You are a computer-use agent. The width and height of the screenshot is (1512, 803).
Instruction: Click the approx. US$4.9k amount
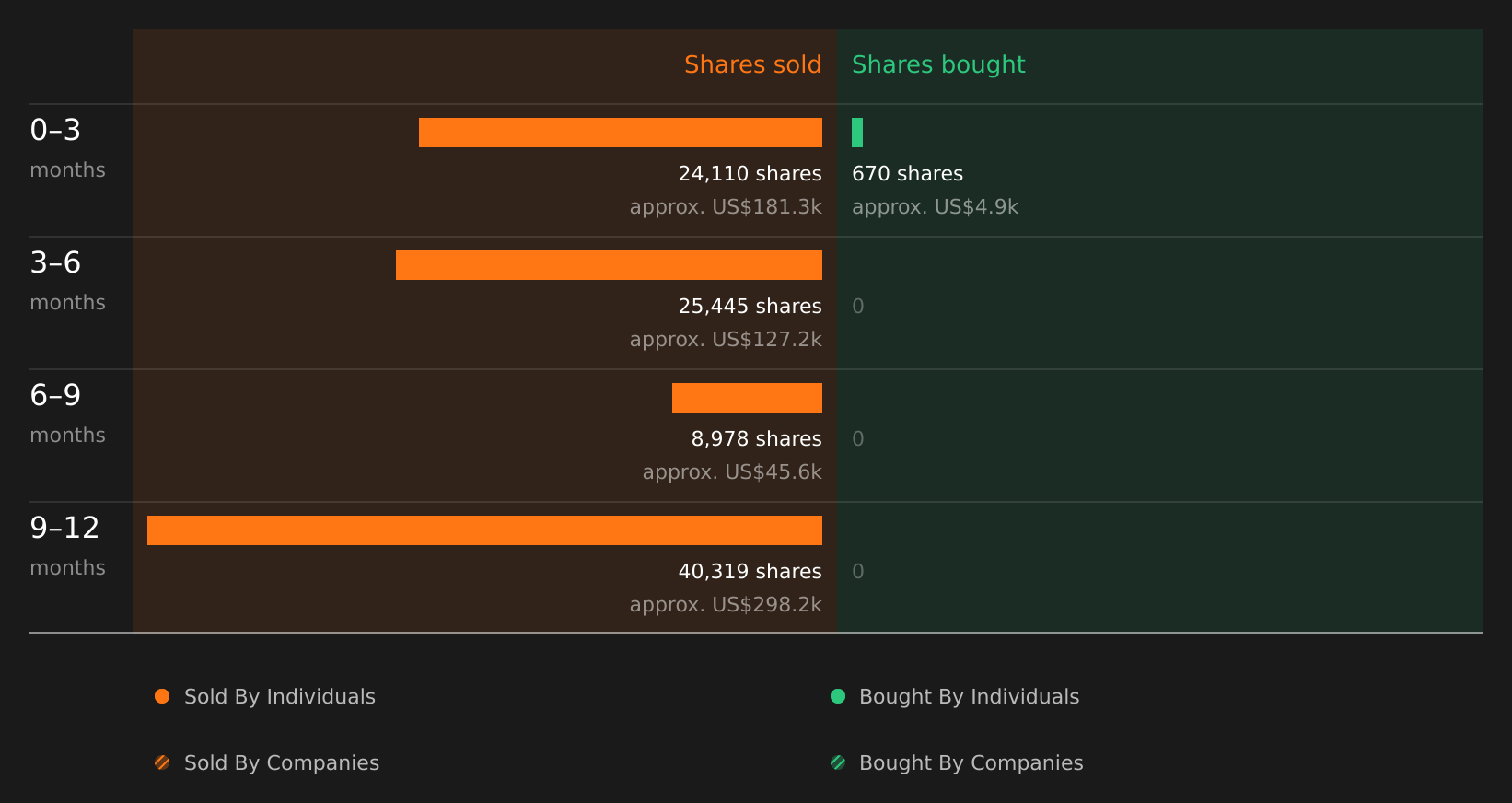click(x=935, y=206)
